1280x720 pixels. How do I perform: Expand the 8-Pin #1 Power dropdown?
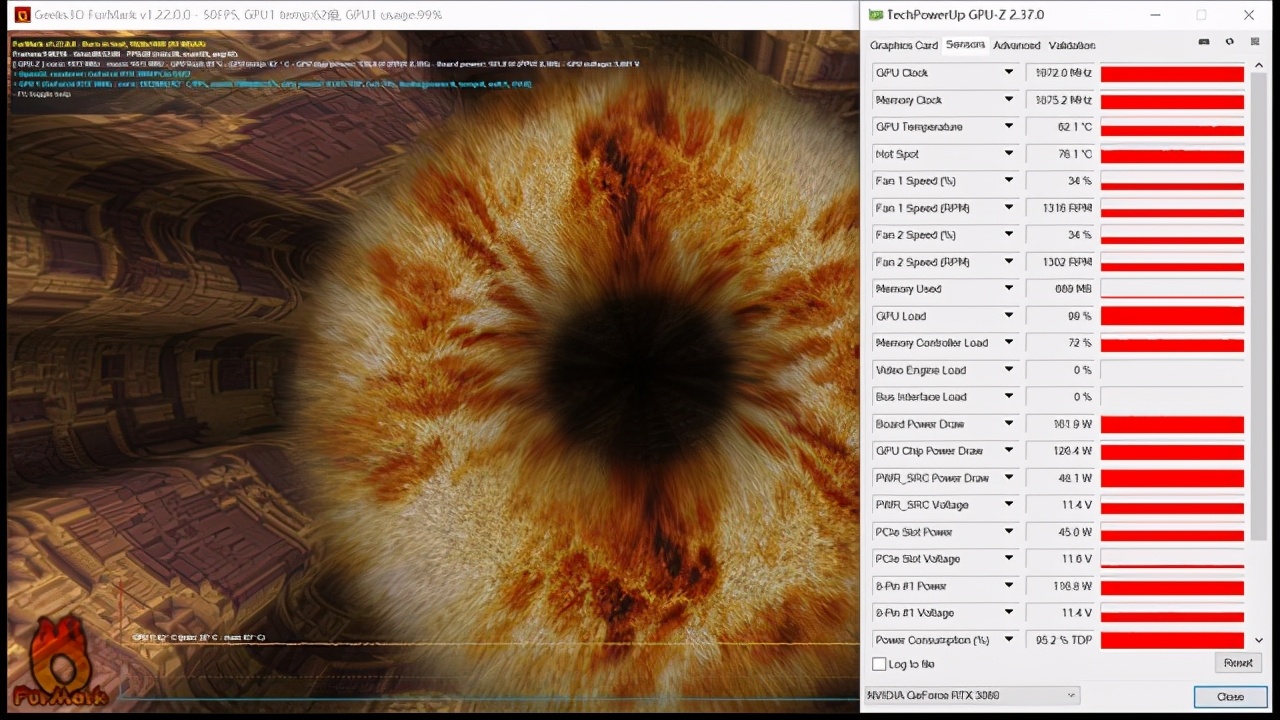click(1009, 586)
